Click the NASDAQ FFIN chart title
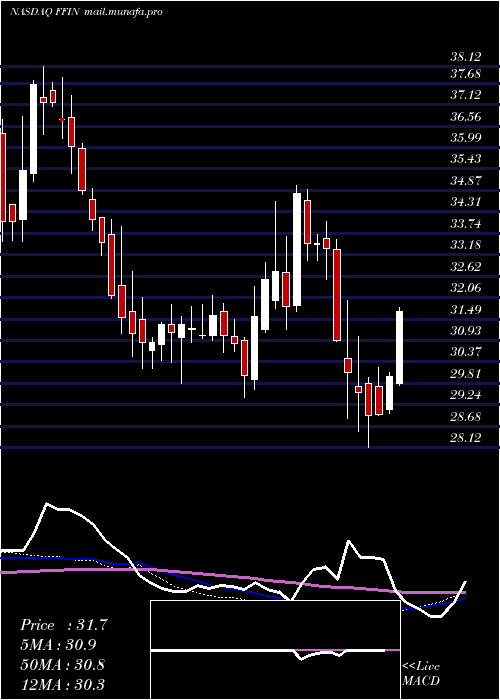 click(44, 12)
